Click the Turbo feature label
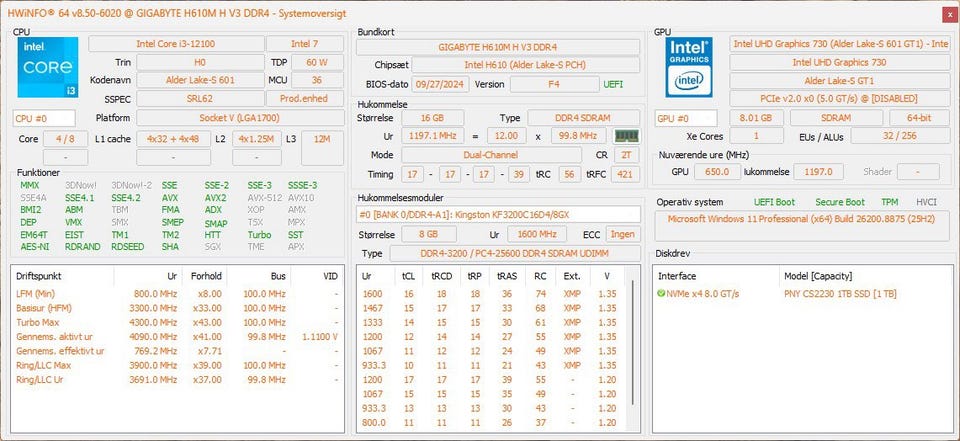960x441 pixels. pos(259,235)
